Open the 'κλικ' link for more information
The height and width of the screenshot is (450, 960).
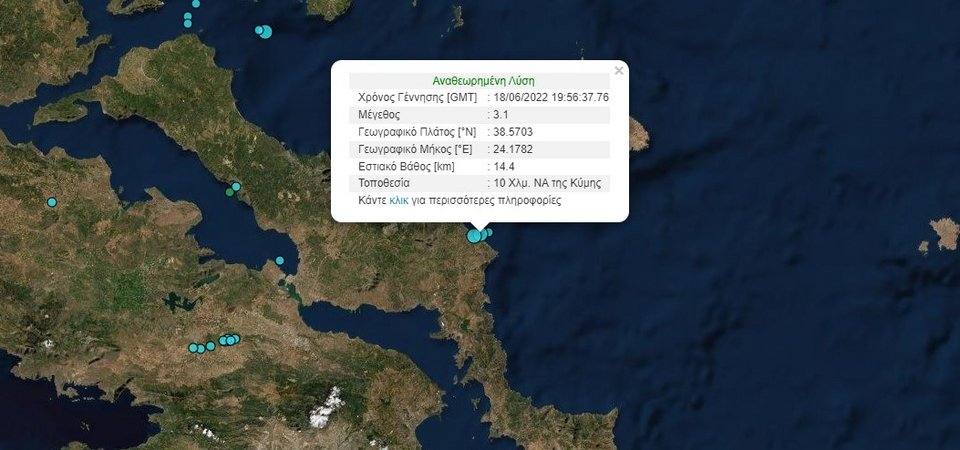[x=399, y=200]
